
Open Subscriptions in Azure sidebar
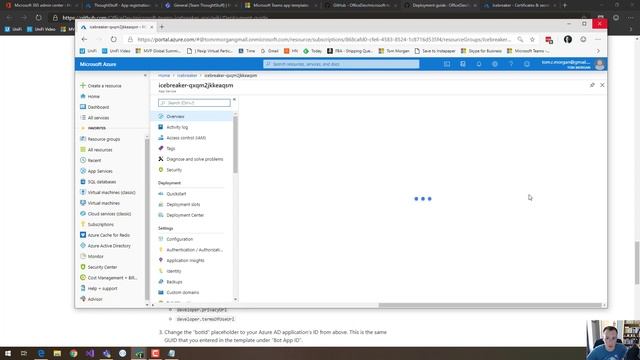pyautogui.click(x=97, y=224)
